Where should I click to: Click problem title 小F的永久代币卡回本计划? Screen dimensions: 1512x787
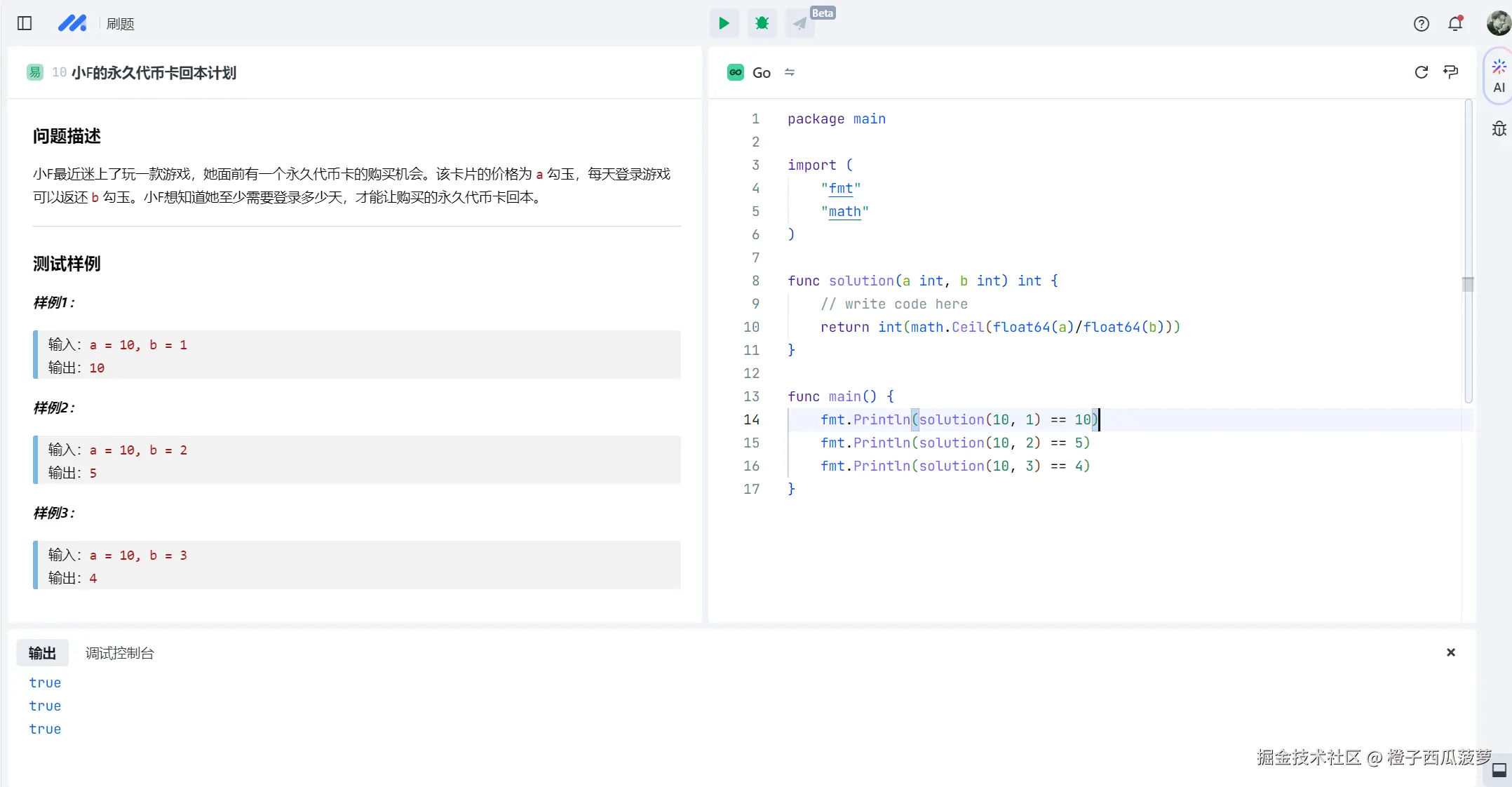click(154, 72)
